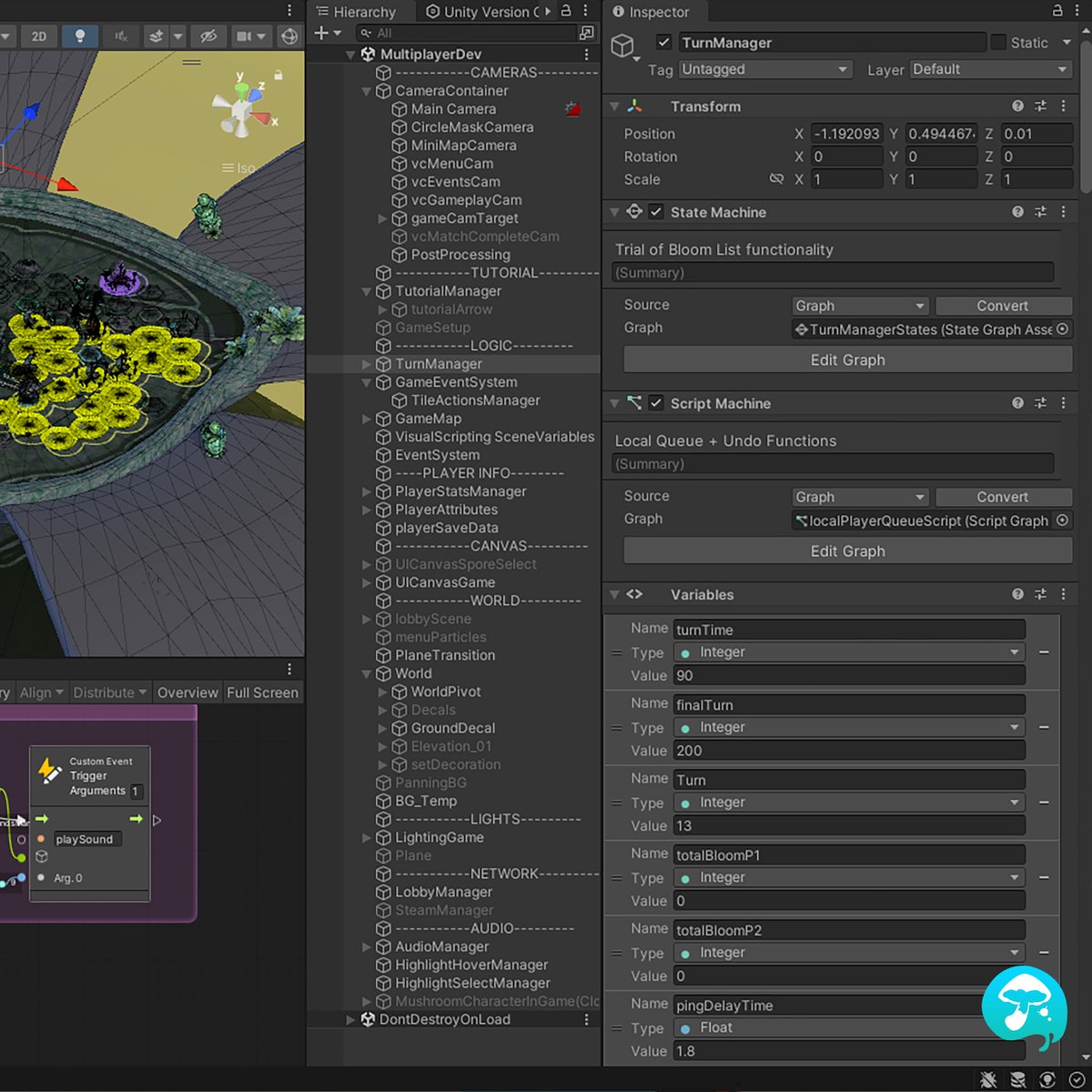Open turnTime variable Type dropdown
The width and height of the screenshot is (1092, 1092).
pos(849,652)
